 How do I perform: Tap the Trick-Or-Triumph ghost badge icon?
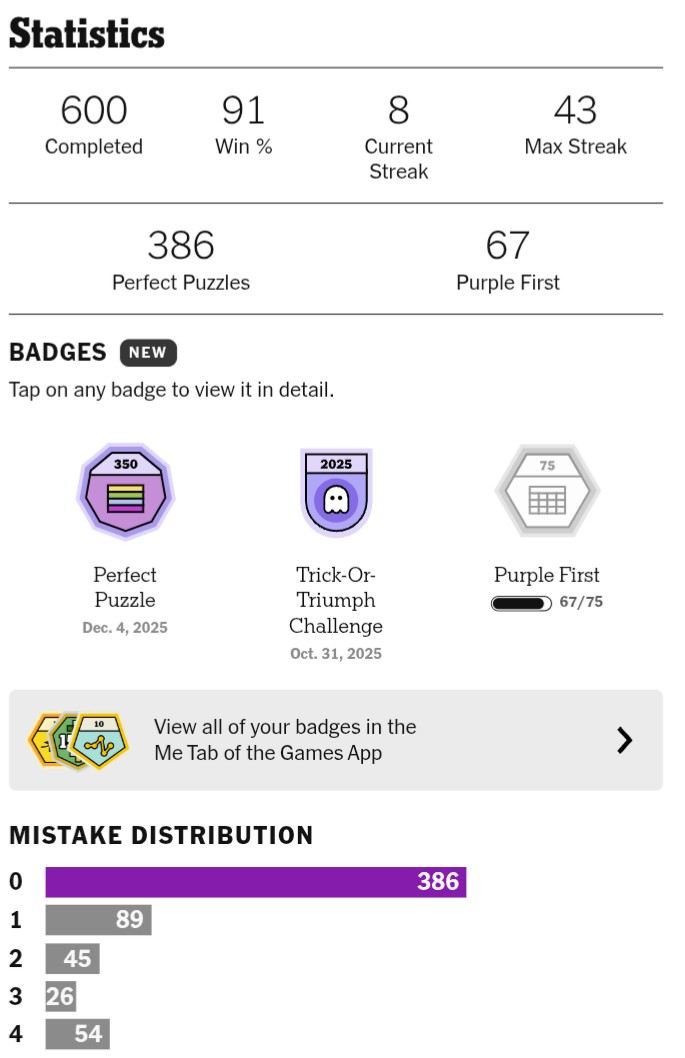click(336, 492)
